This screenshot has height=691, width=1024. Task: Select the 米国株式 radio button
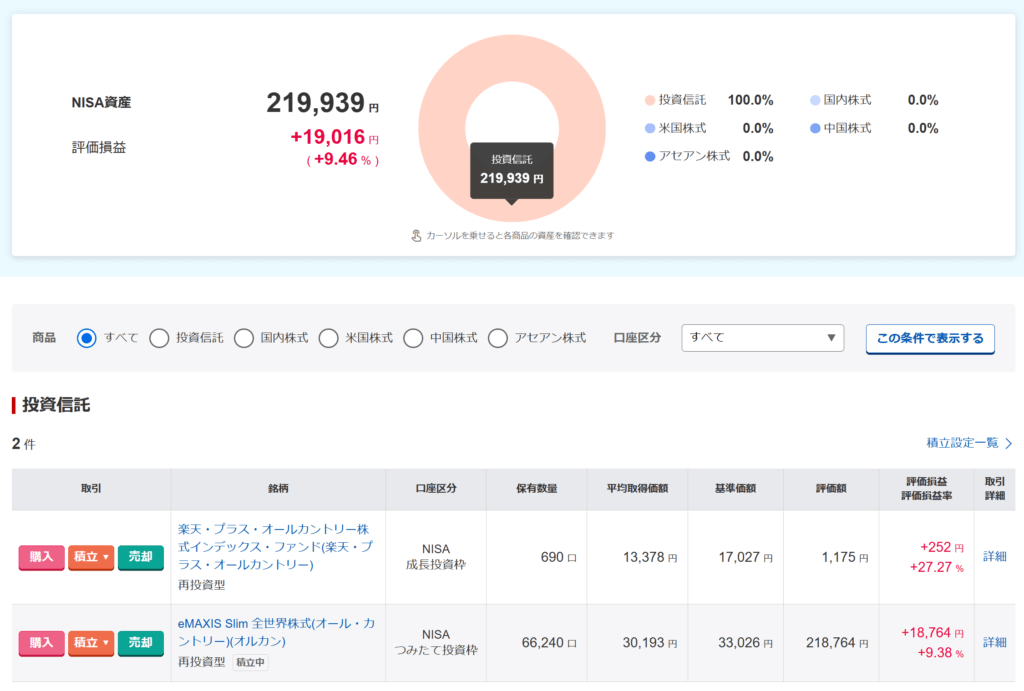point(329,338)
